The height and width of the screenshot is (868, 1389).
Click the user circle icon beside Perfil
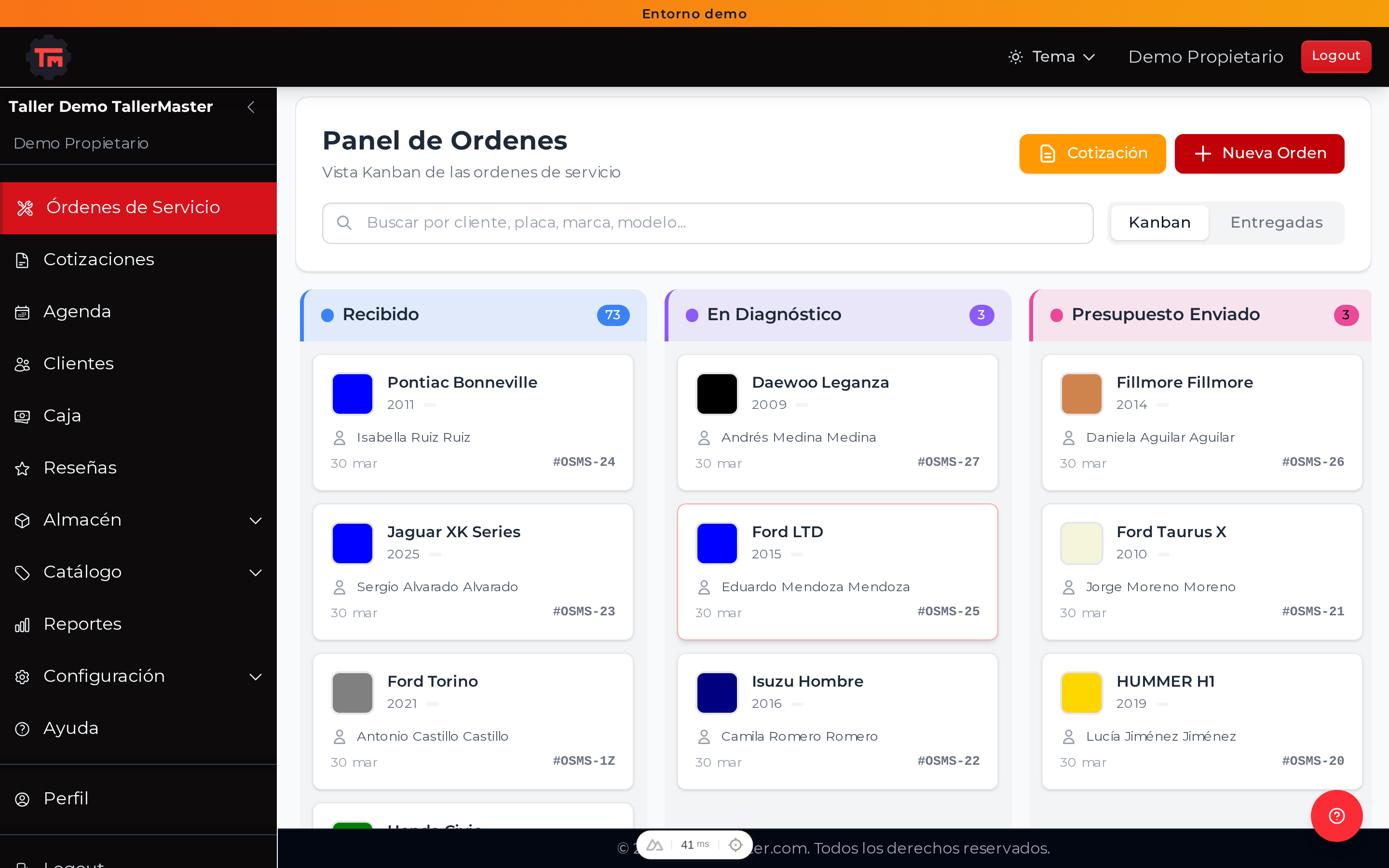pos(22,800)
